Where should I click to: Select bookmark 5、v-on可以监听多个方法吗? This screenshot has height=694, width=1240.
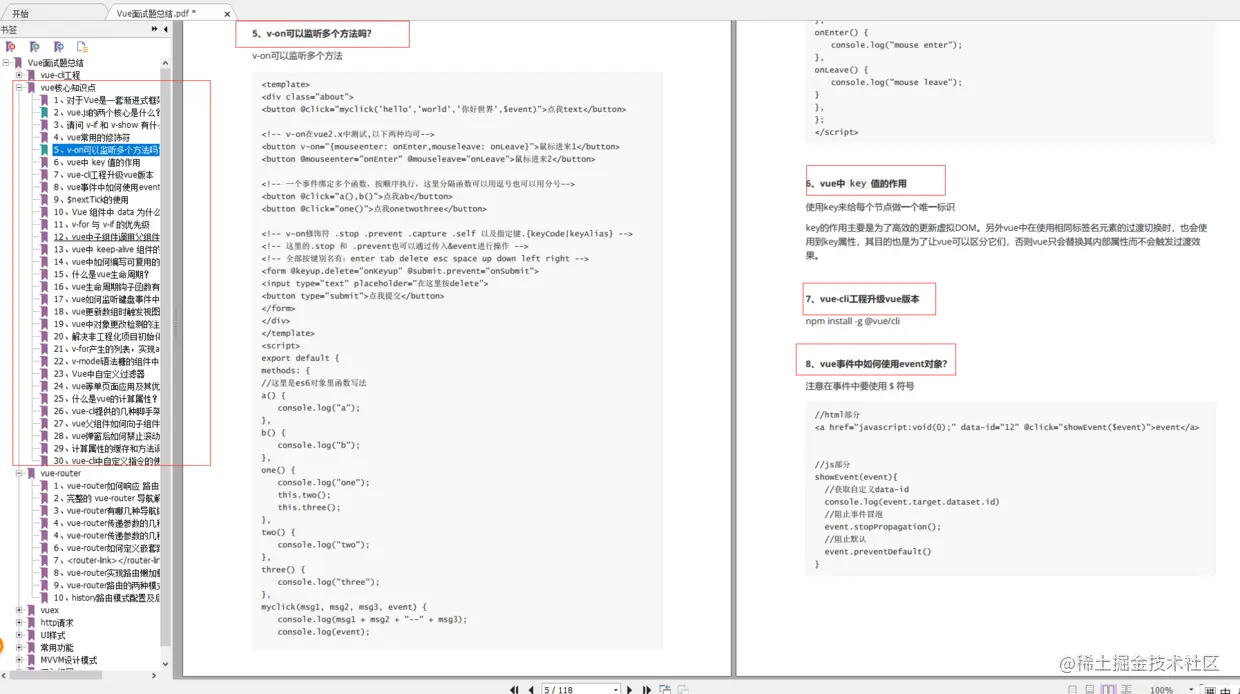pyautogui.click(x=106, y=150)
